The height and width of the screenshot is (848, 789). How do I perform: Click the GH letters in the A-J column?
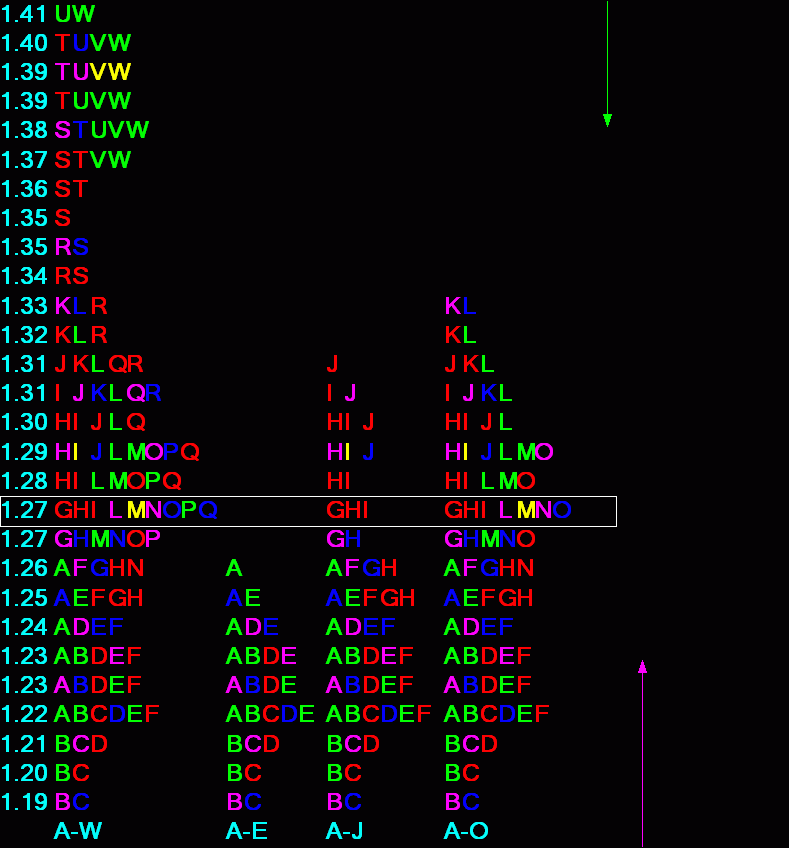[344, 539]
